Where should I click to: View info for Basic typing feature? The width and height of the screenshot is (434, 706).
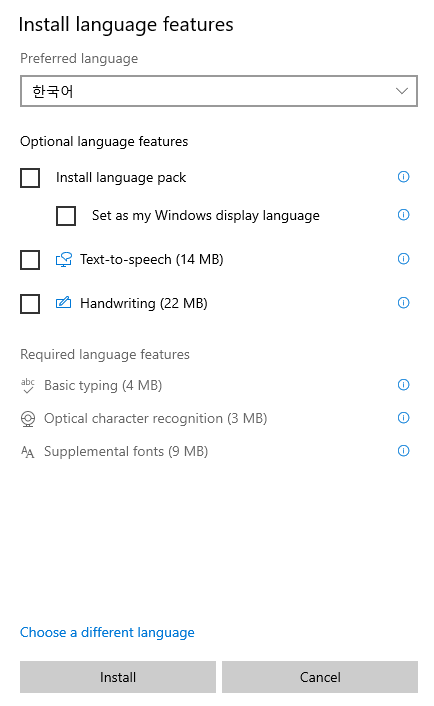403,385
